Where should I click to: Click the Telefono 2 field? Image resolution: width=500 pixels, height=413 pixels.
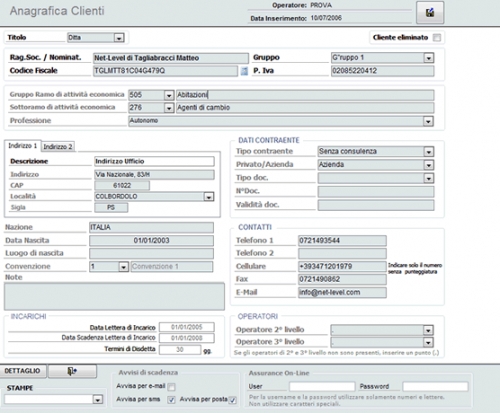point(342,253)
